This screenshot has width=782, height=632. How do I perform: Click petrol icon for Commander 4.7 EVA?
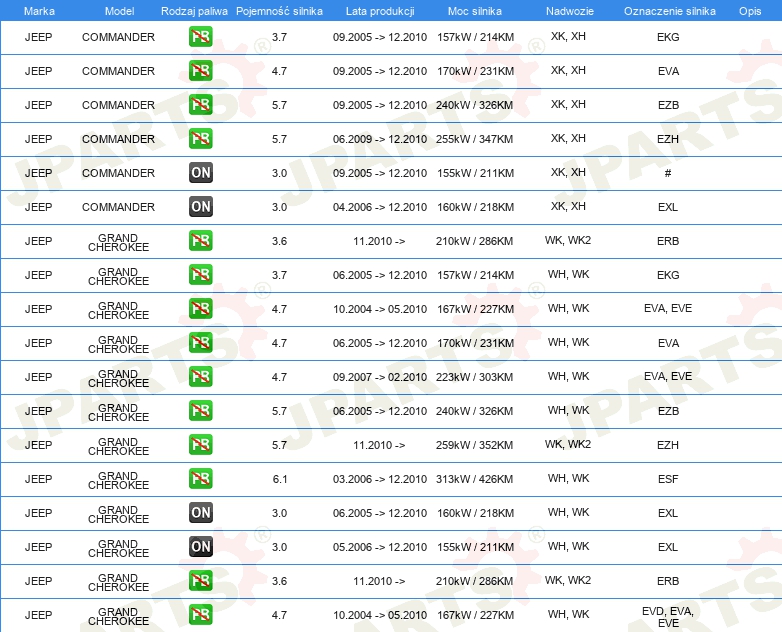[200, 71]
